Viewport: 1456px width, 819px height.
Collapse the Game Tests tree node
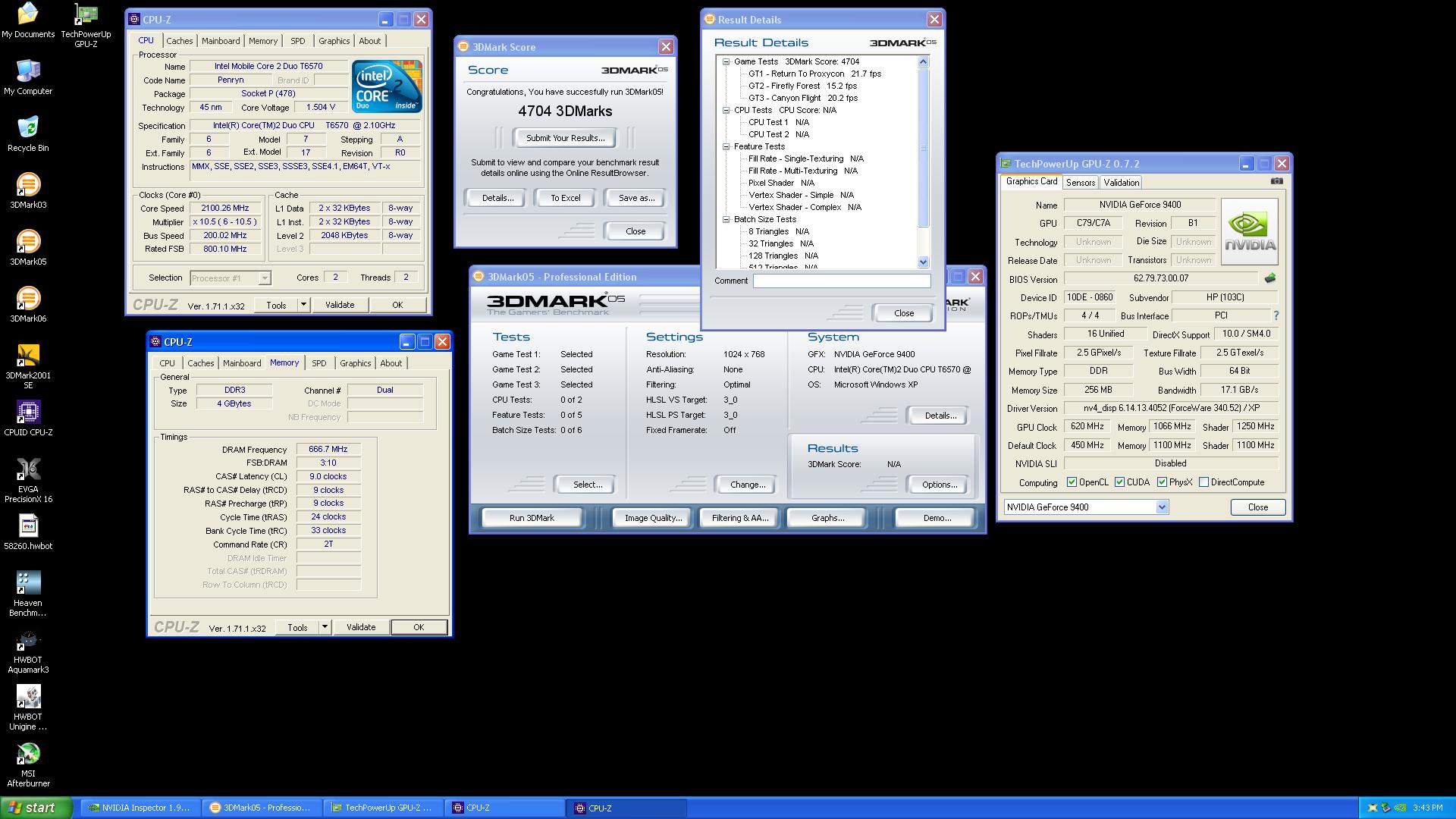click(x=726, y=62)
